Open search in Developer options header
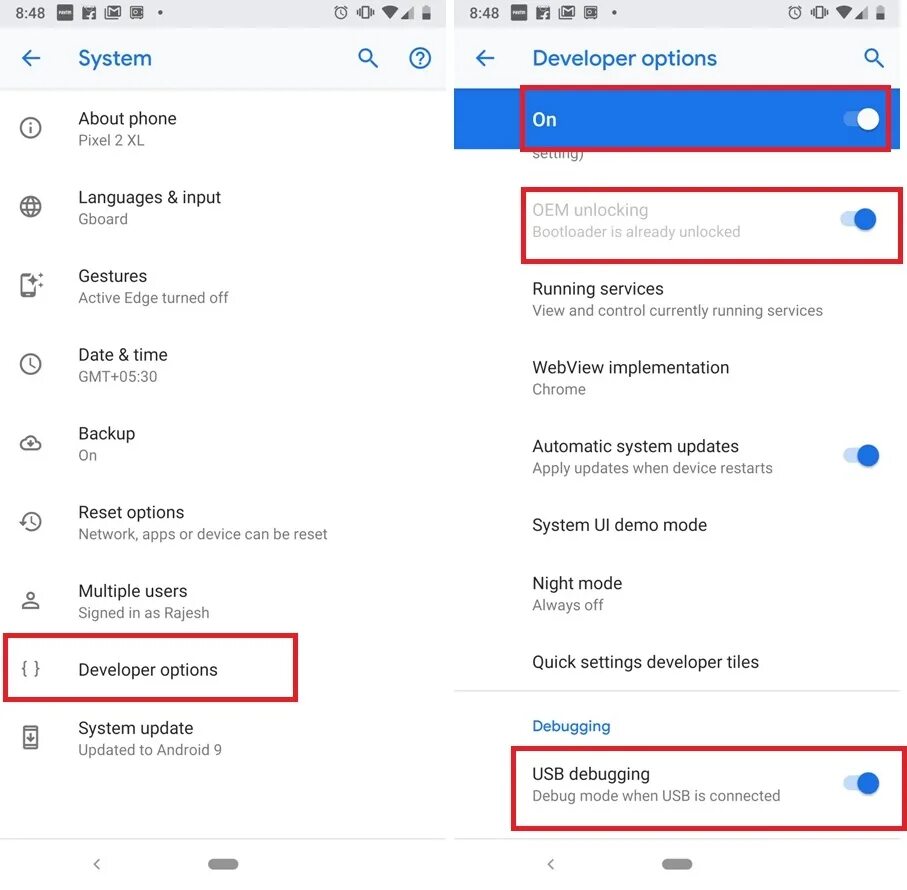Screen dimensions: 907x890 point(873,58)
